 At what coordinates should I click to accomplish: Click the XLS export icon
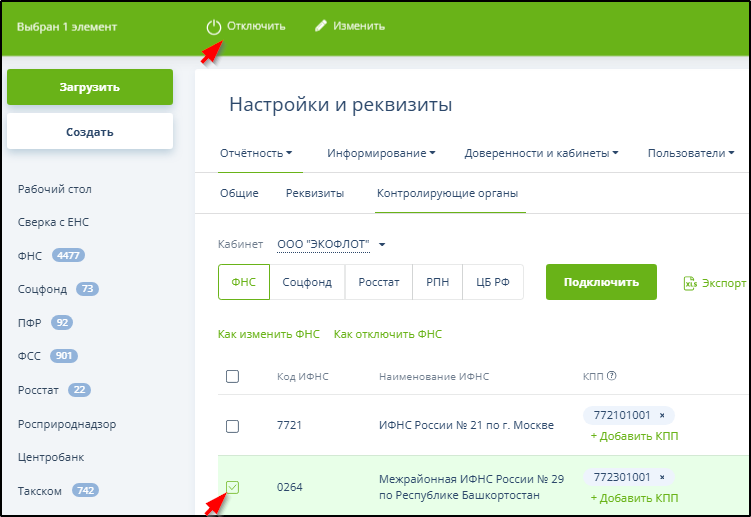[x=690, y=283]
